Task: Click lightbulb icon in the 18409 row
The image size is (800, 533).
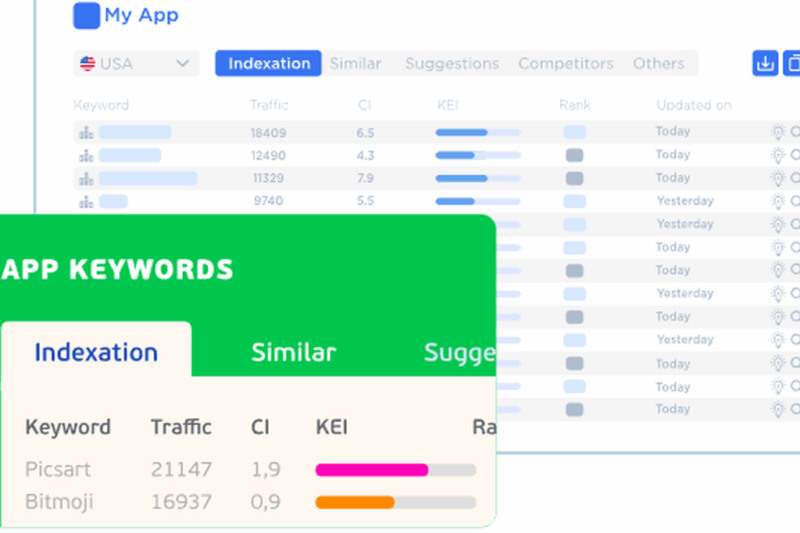Action: click(x=778, y=132)
